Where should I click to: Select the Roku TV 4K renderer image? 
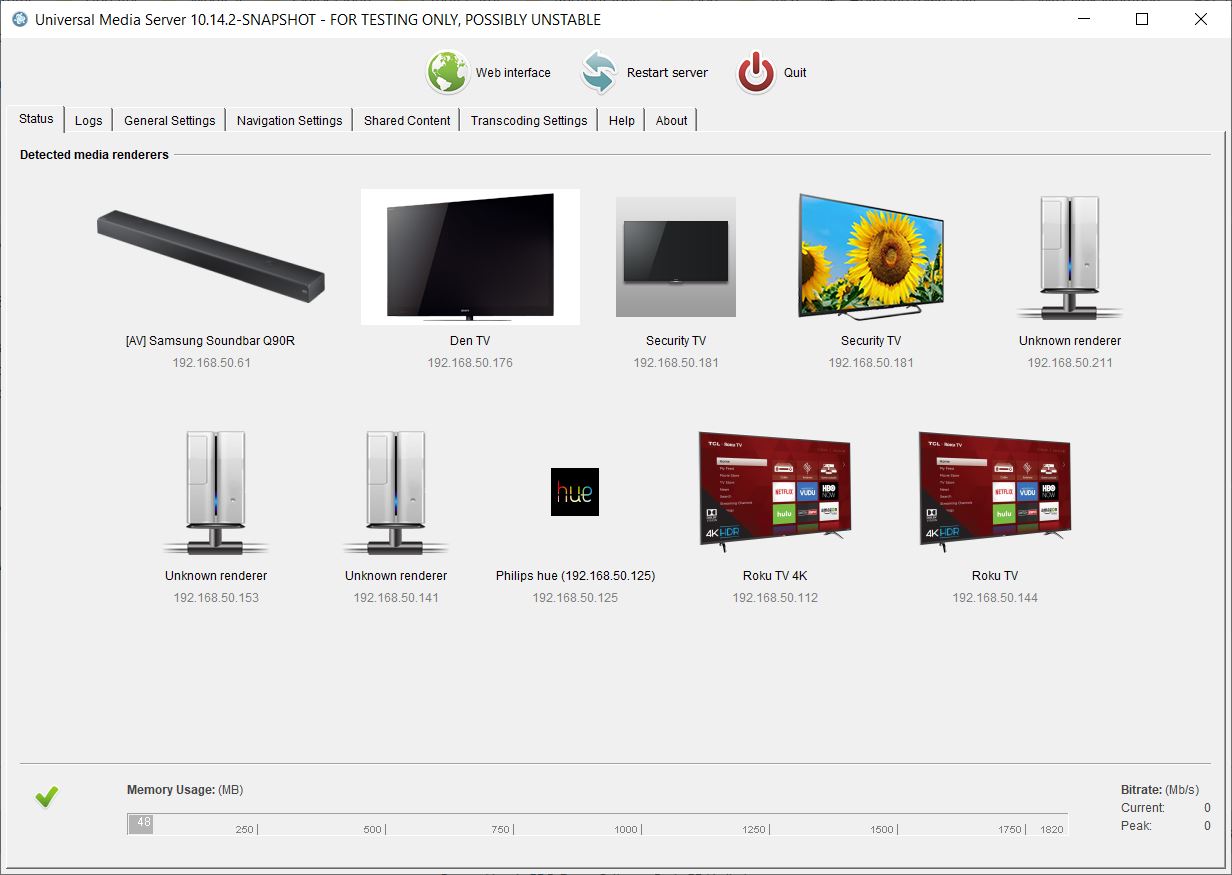click(775, 490)
